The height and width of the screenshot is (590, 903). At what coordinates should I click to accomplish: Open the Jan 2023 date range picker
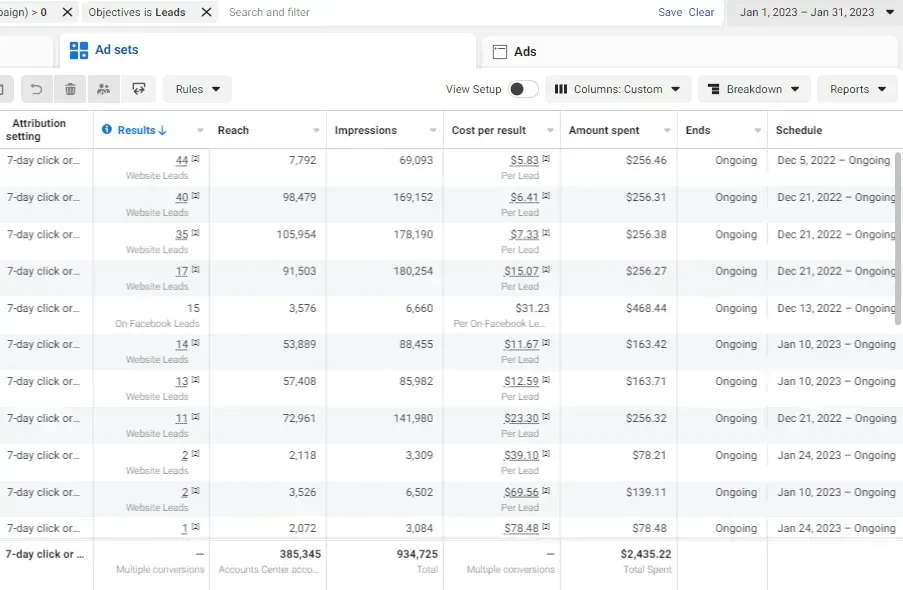(816, 12)
